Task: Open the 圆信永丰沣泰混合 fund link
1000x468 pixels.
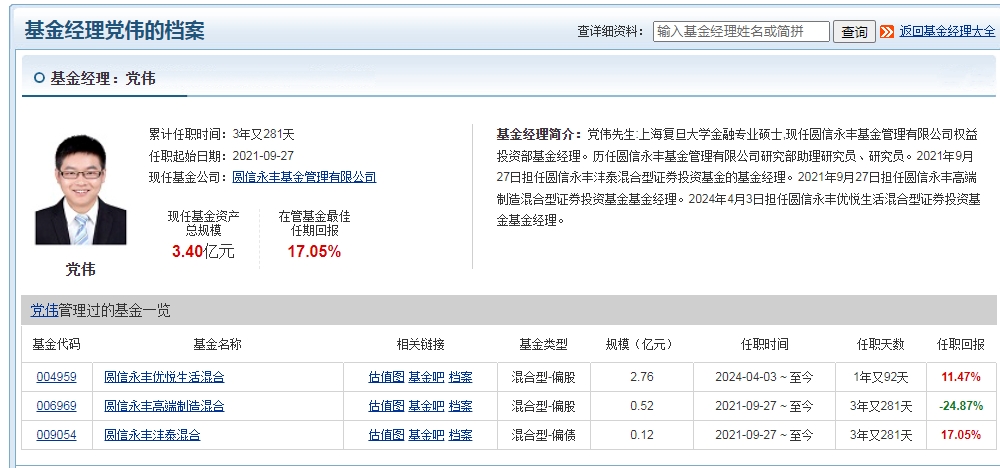Action: coord(152,435)
